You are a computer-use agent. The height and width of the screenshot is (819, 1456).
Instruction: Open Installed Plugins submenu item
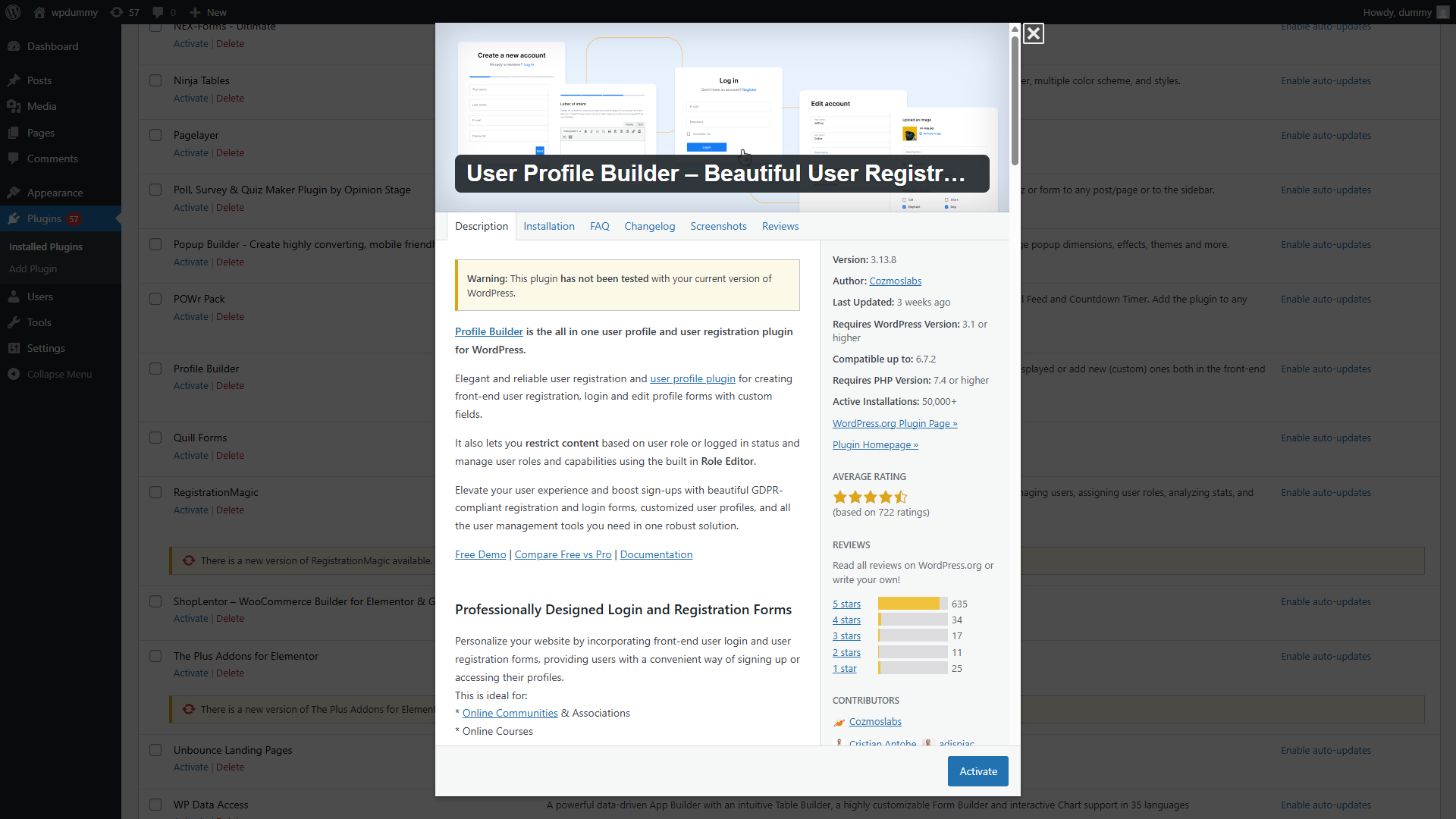coord(45,246)
